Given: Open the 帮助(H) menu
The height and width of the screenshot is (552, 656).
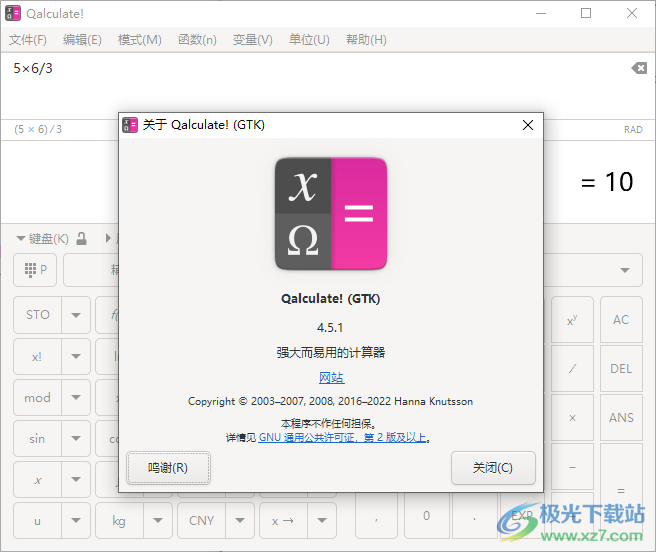Looking at the screenshot, I should [x=366, y=40].
